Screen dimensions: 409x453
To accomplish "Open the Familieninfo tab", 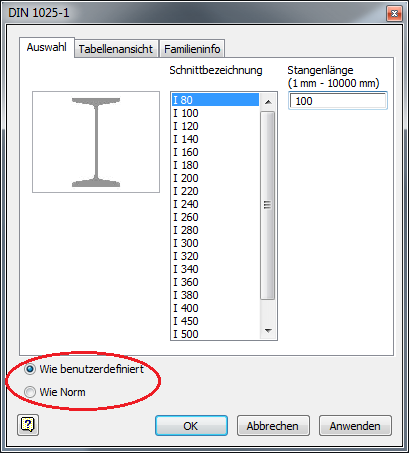I will click(192, 49).
